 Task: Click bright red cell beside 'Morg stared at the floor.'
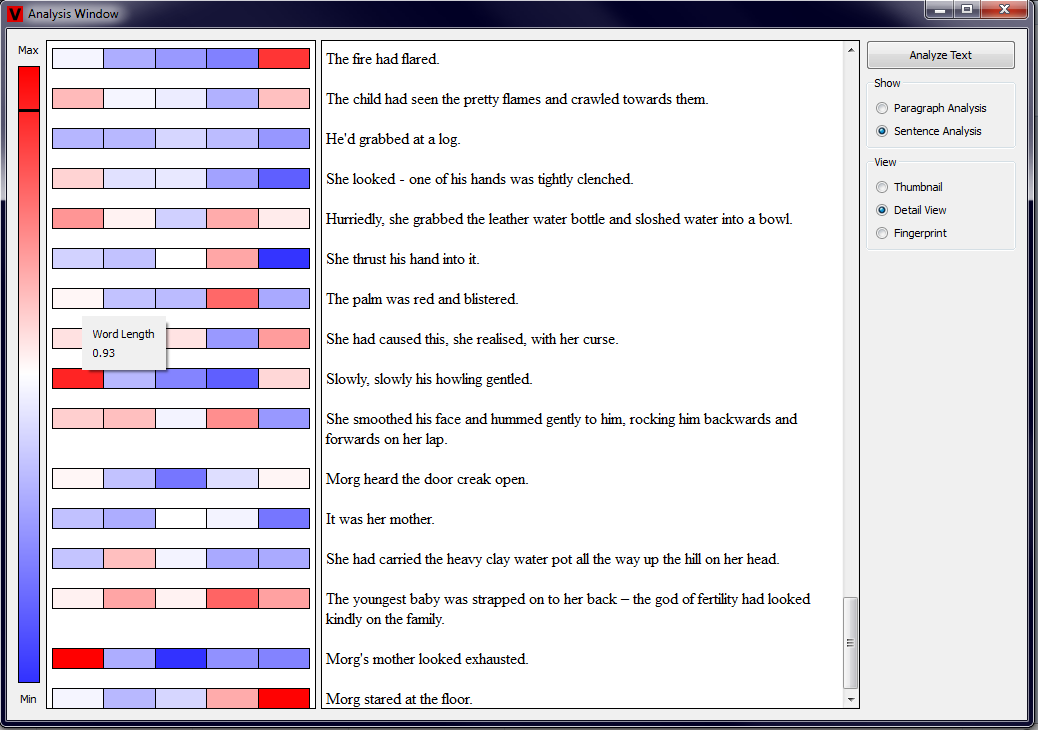pos(284,699)
